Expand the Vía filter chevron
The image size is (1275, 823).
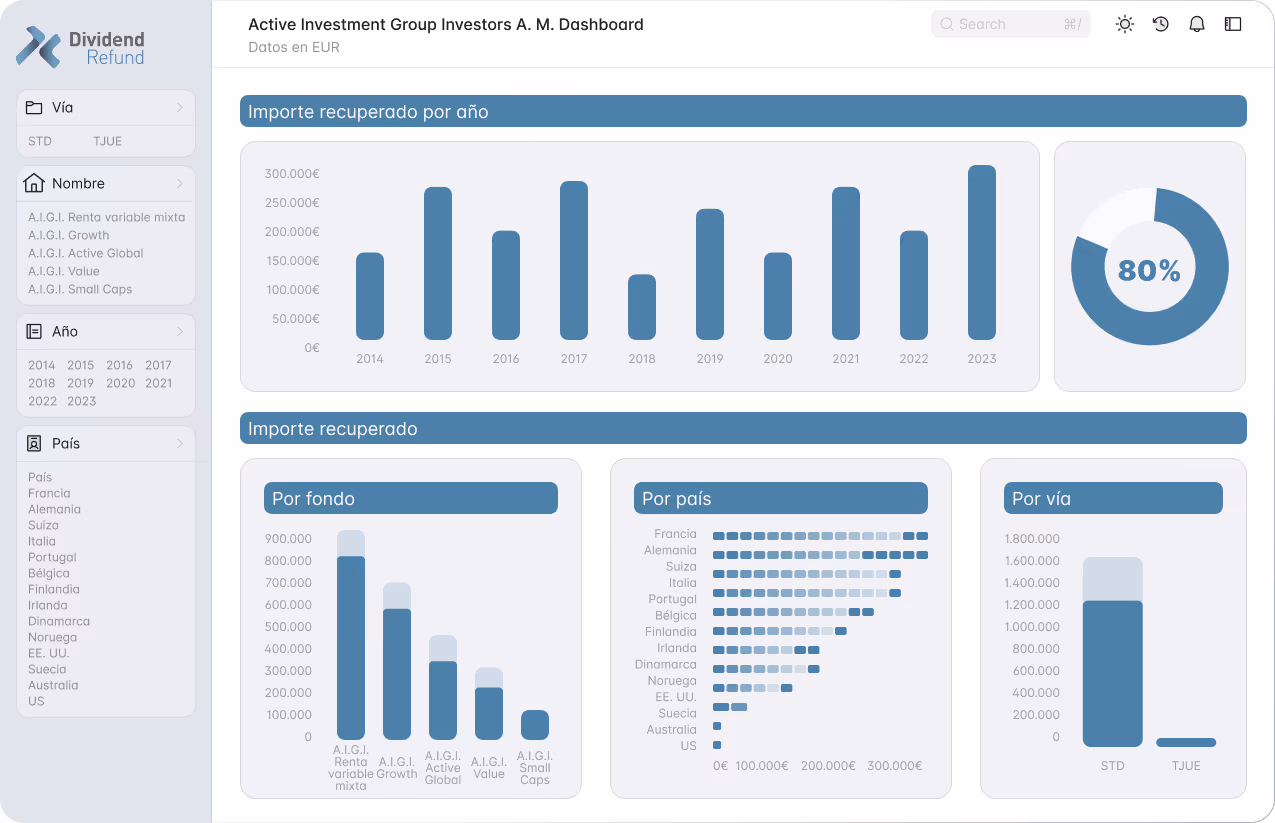click(180, 108)
